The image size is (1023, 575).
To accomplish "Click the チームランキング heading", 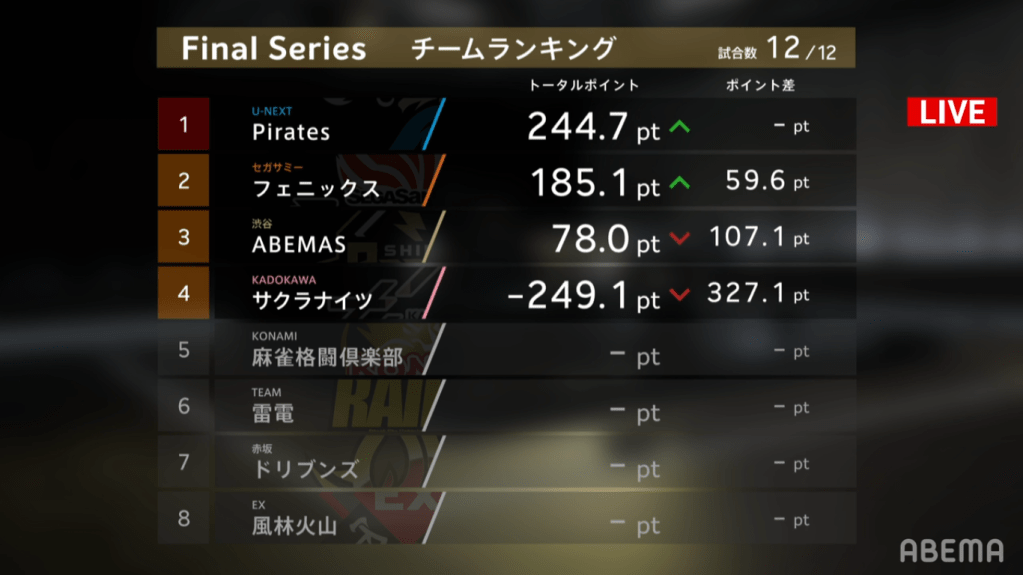I will (513, 48).
